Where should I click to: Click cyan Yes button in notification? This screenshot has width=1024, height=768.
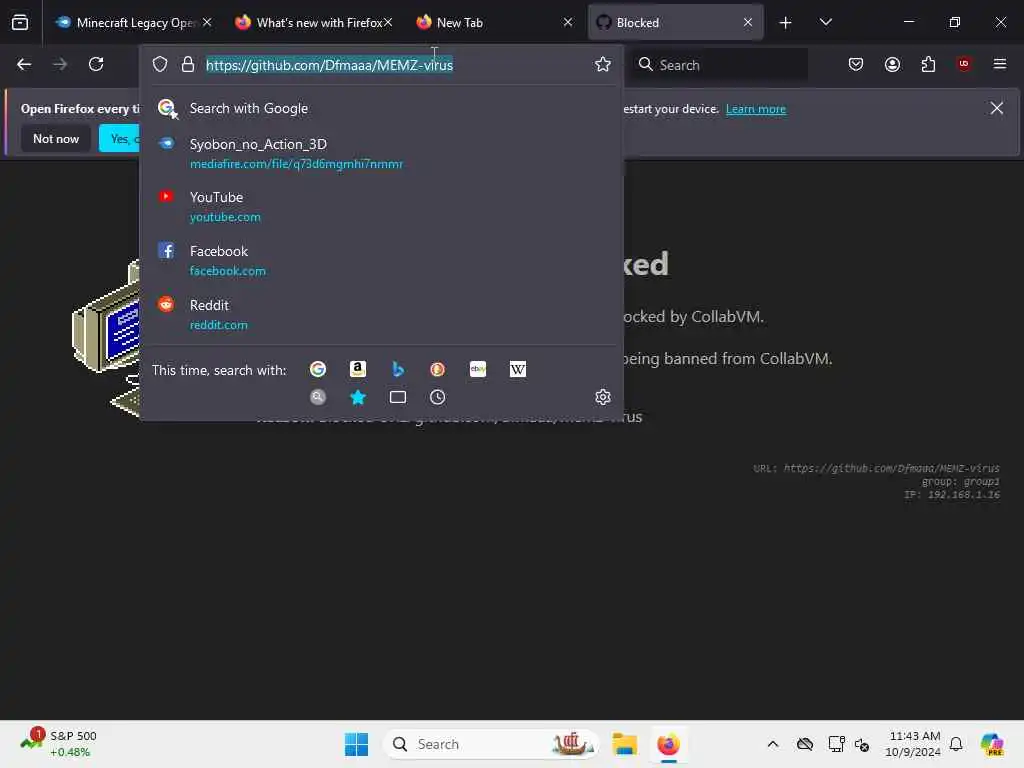coord(120,138)
